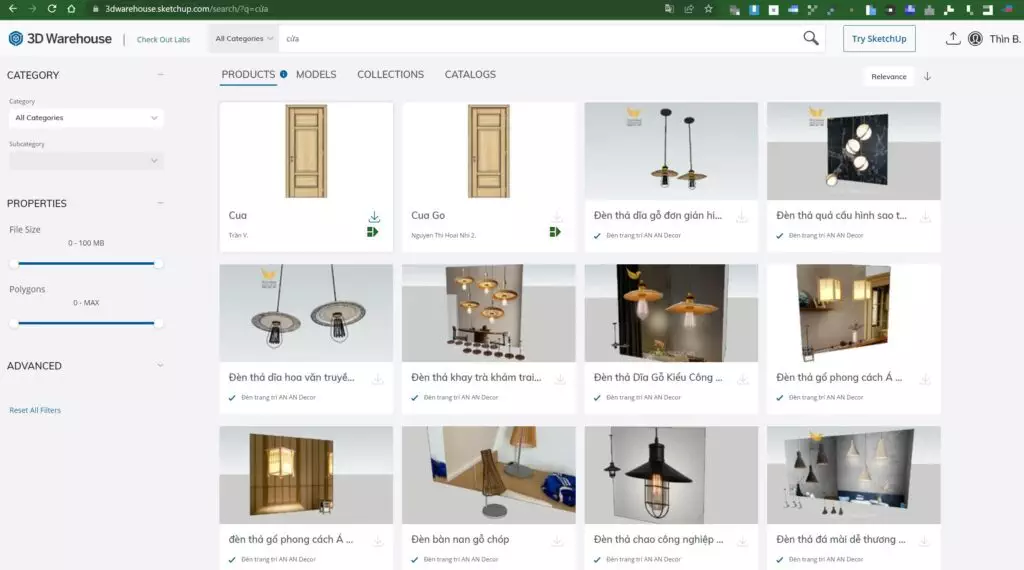The width and height of the screenshot is (1024, 570).
Task: Open Đèn thả chao công nghiệp thumbnail
Action: (671, 475)
